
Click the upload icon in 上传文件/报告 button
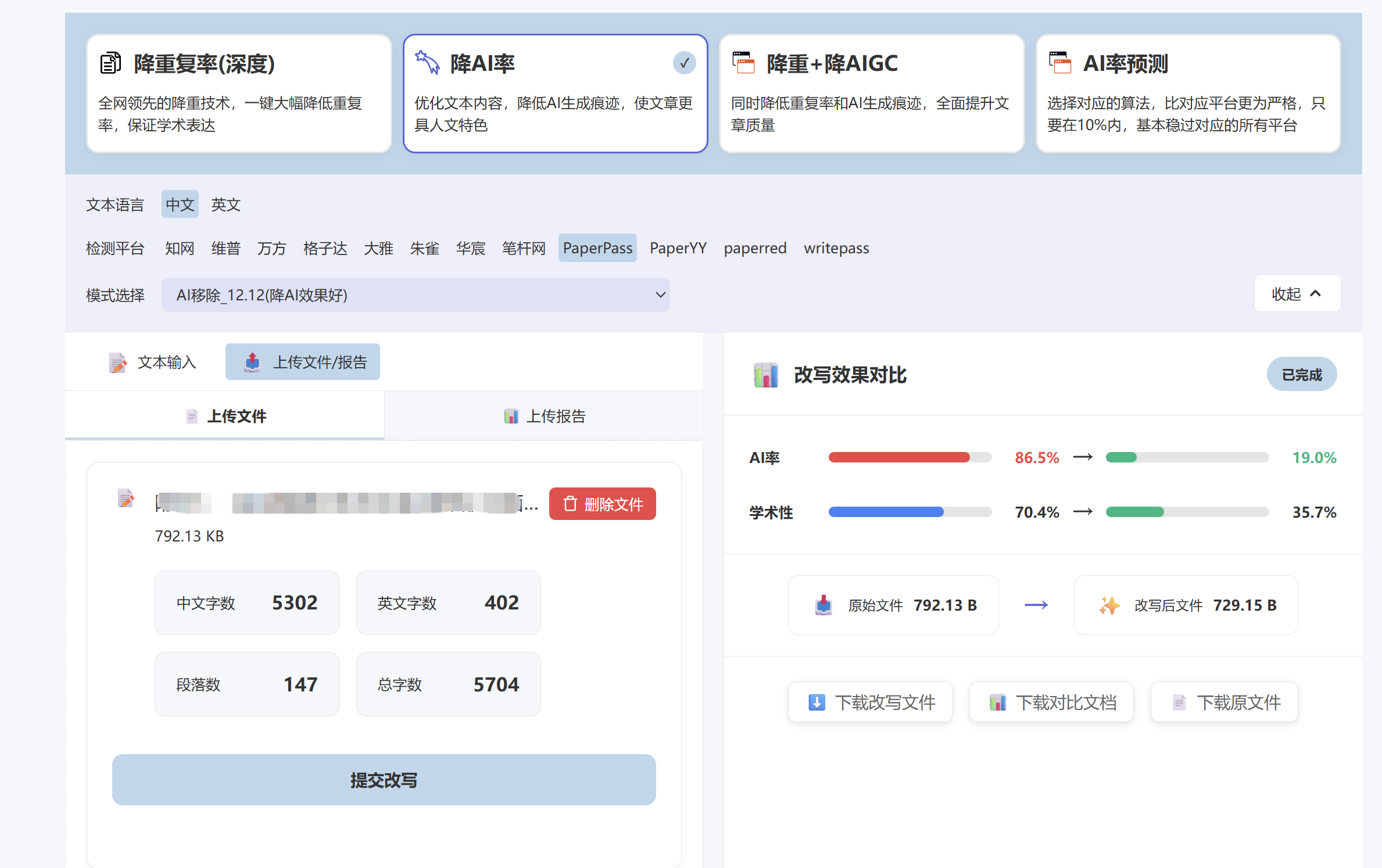pyautogui.click(x=252, y=361)
